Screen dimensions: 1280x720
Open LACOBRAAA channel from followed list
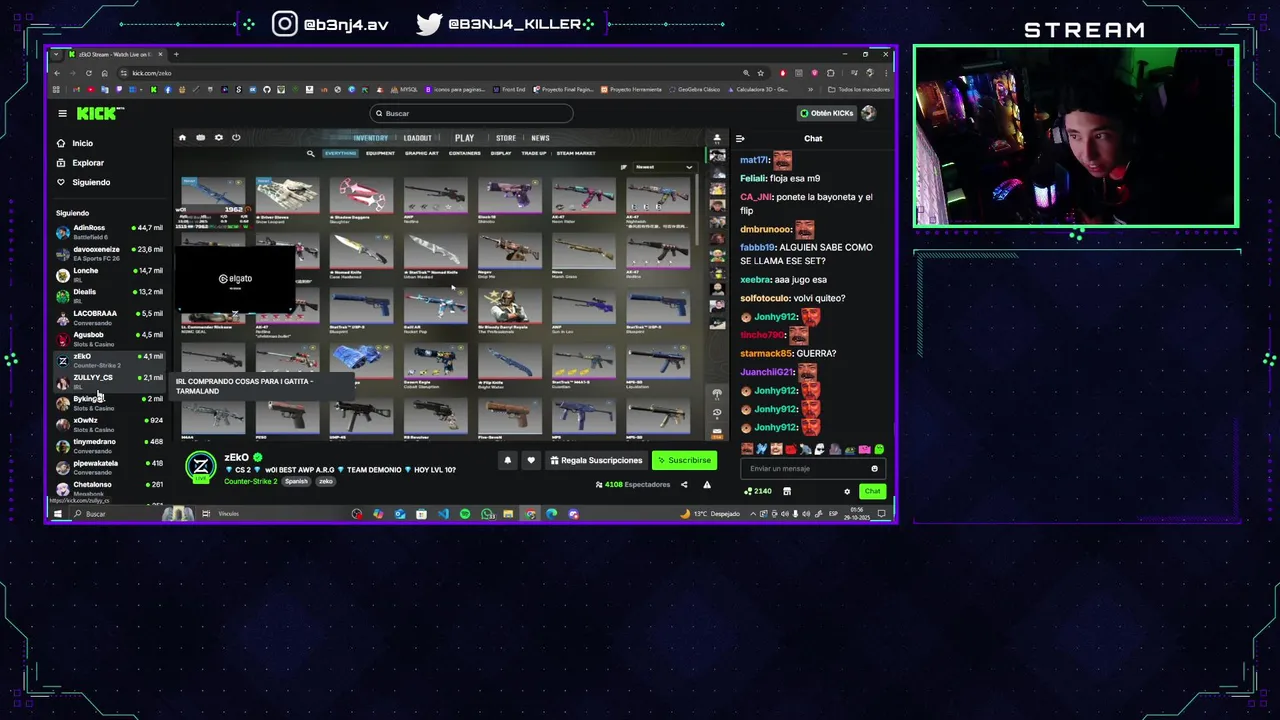pos(109,317)
